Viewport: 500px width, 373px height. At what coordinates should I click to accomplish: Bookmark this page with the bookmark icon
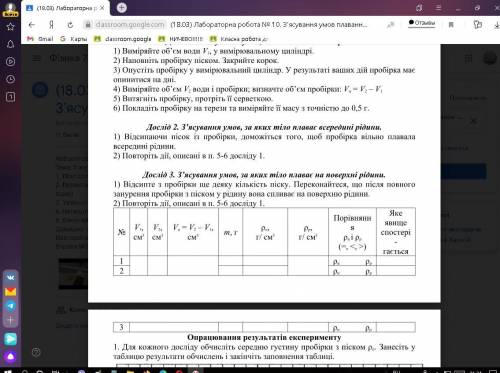click(451, 25)
